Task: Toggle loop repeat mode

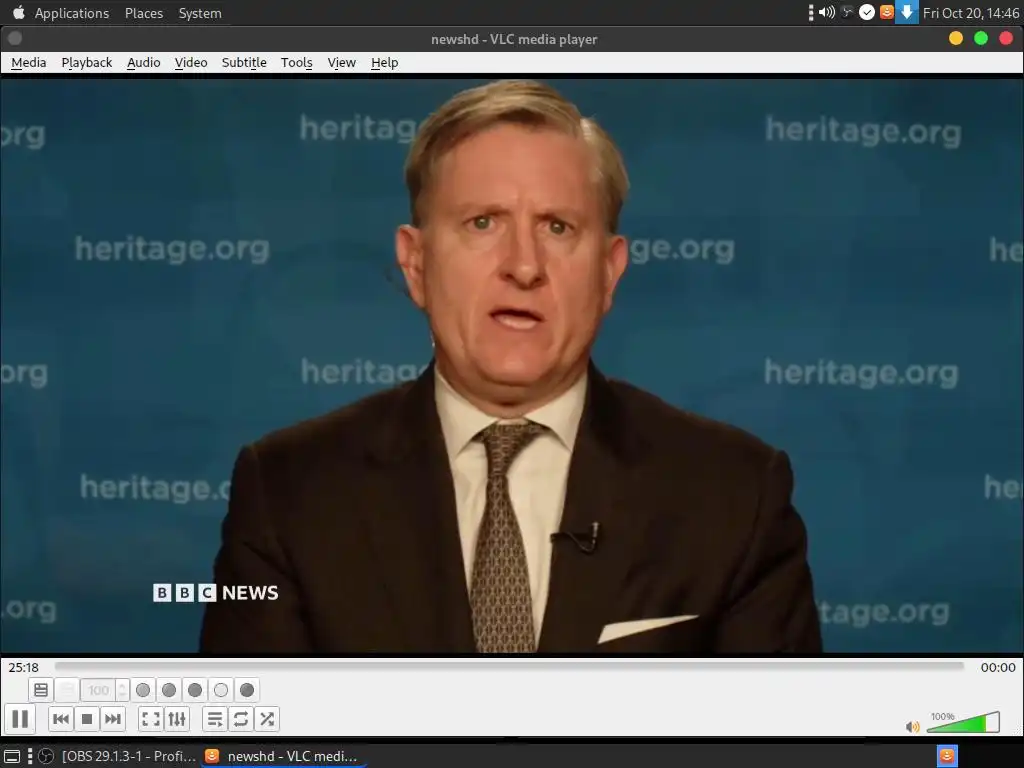Action: pyautogui.click(x=241, y=719)
